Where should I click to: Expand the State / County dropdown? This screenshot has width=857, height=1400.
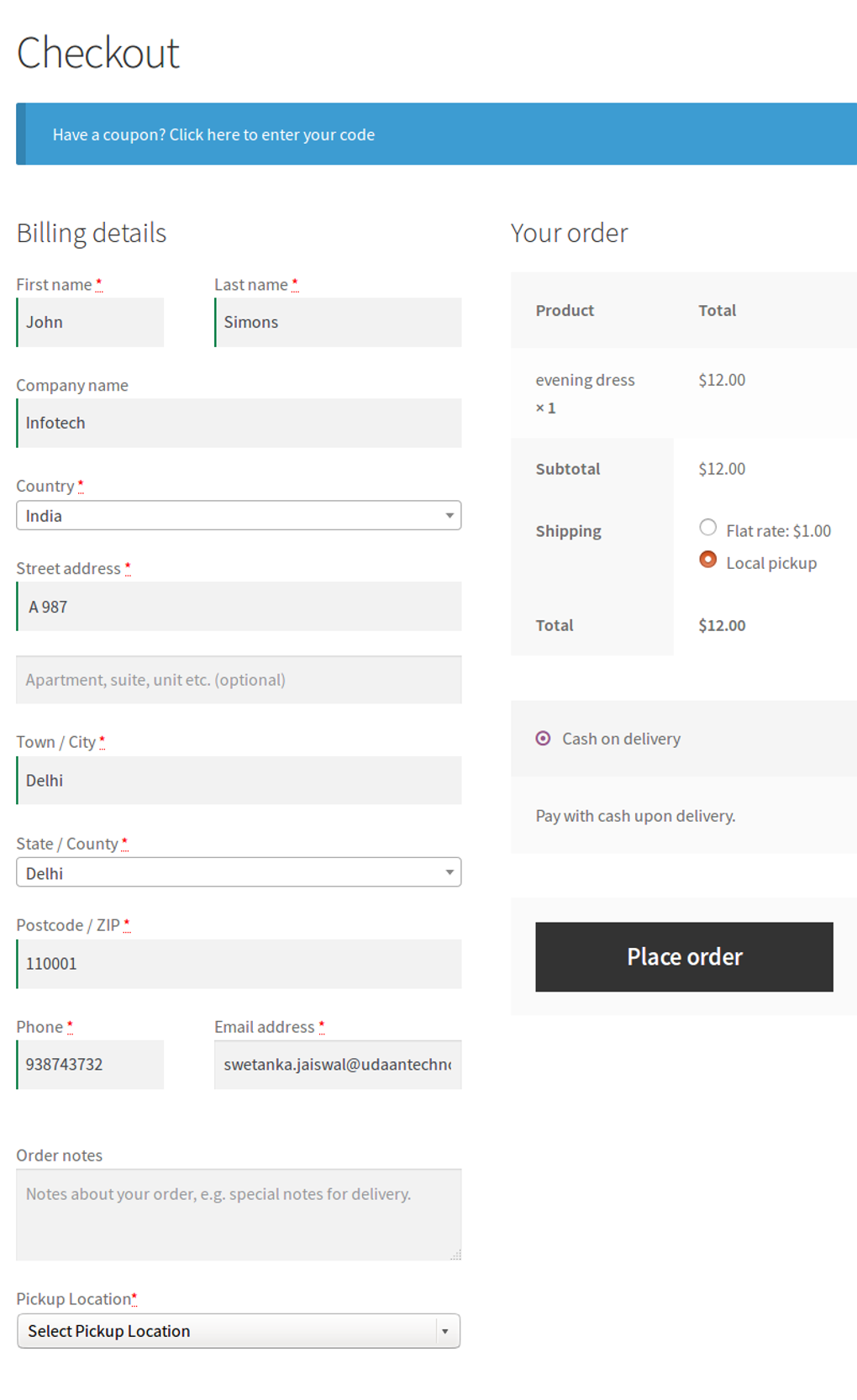[x=227, y=873]
